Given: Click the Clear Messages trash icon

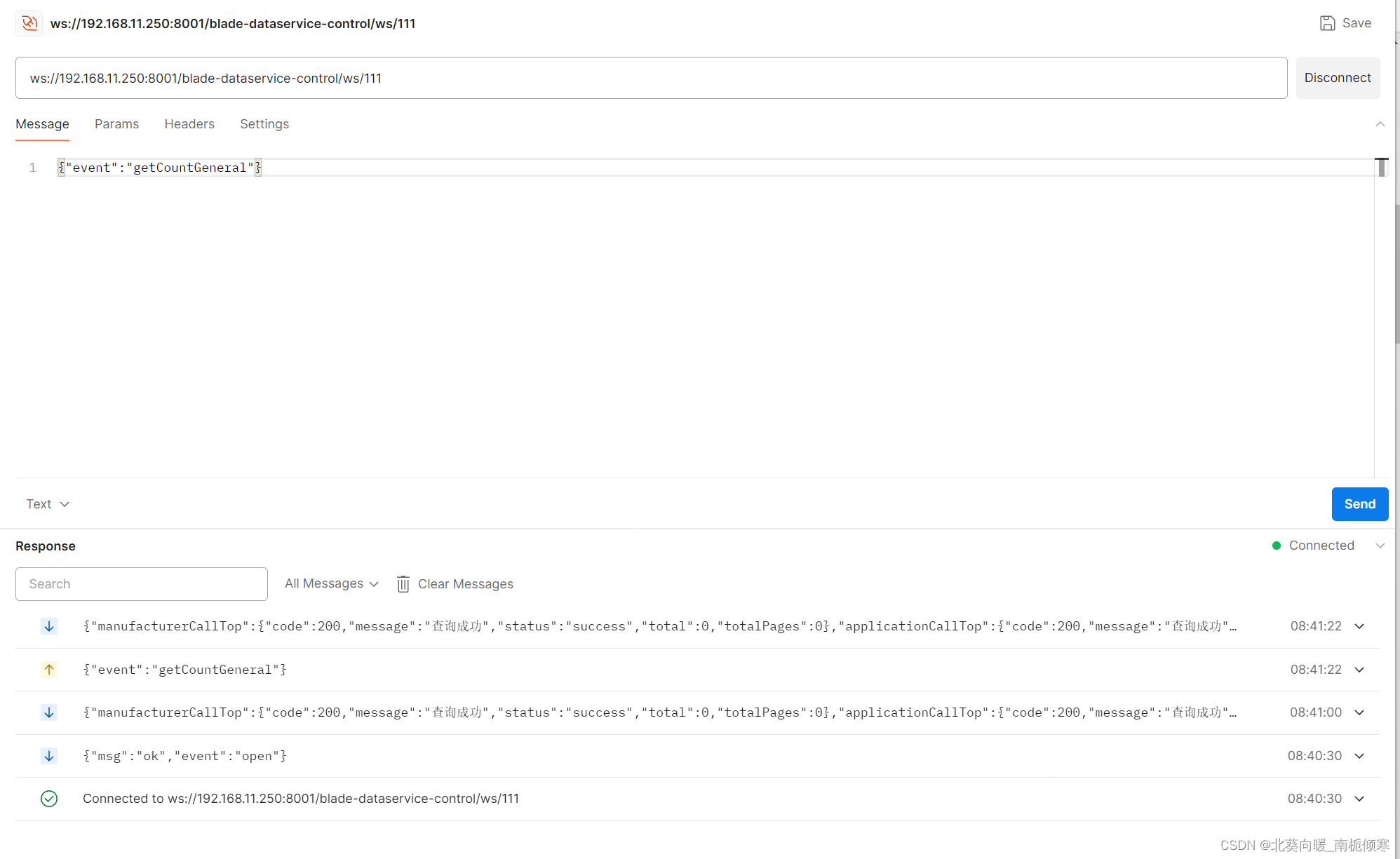Looking at the screenshot, I should 402,584.
